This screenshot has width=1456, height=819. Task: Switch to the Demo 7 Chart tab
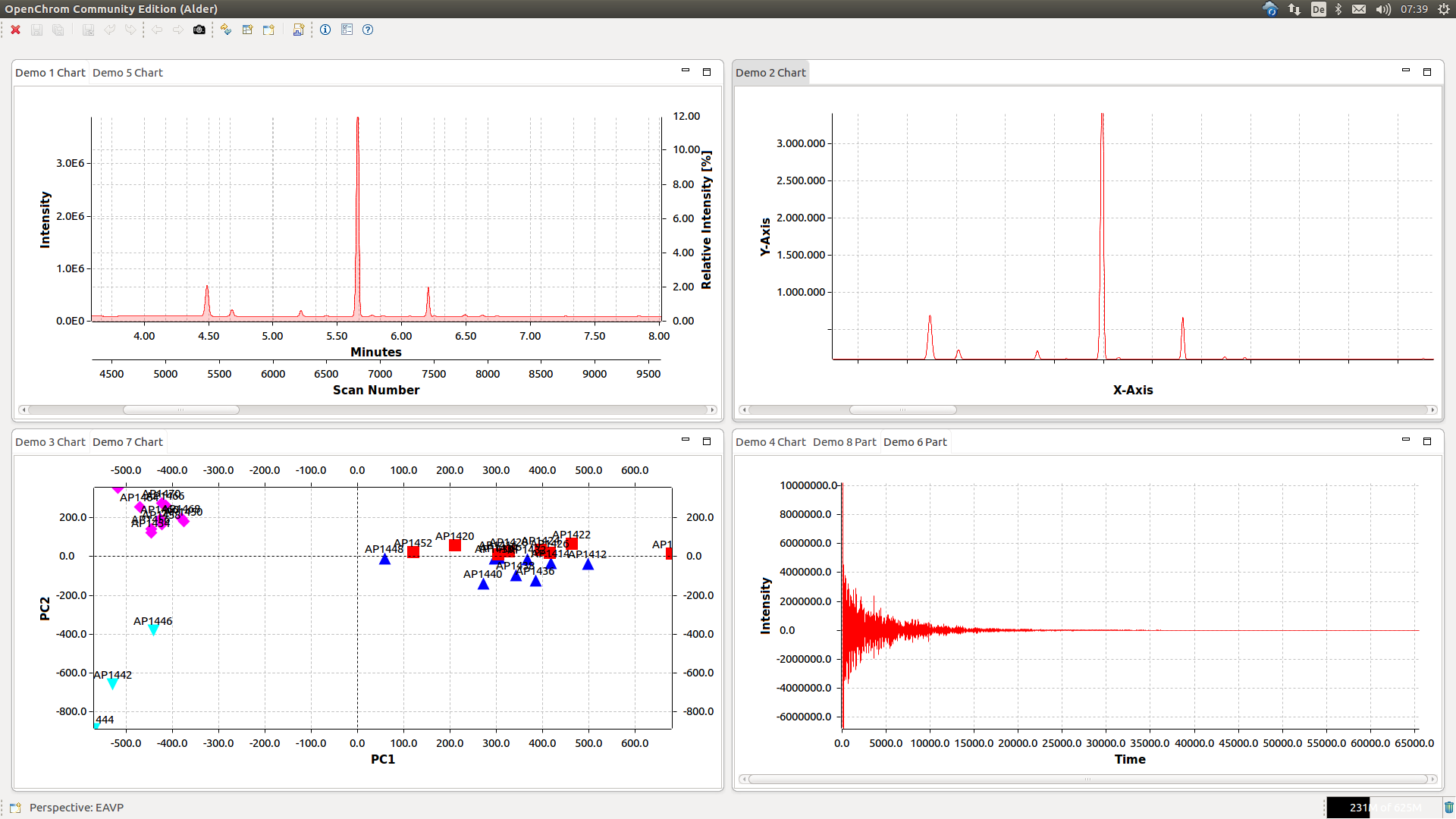point(127,442)
